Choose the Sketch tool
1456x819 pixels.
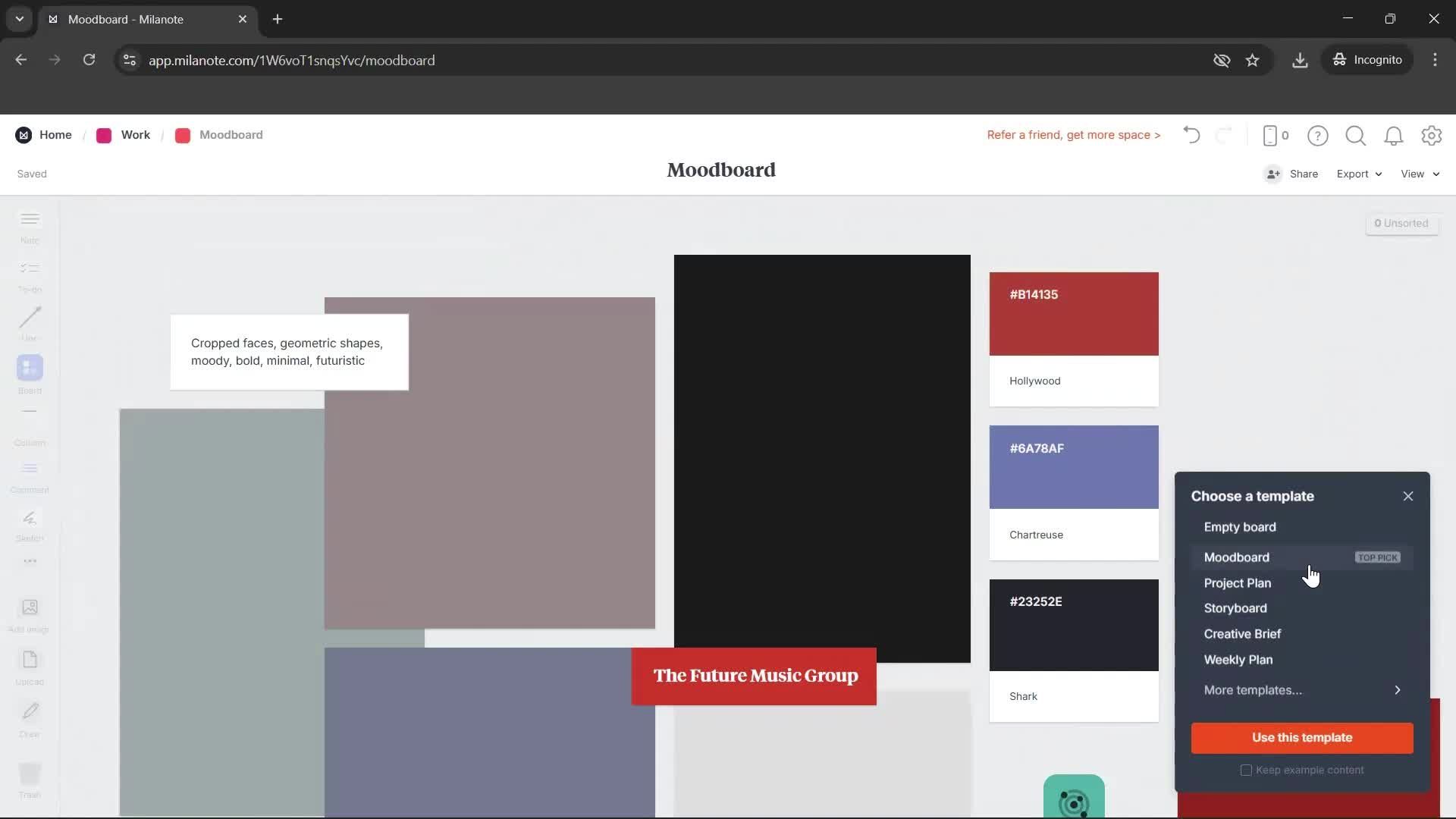(29, 525)
